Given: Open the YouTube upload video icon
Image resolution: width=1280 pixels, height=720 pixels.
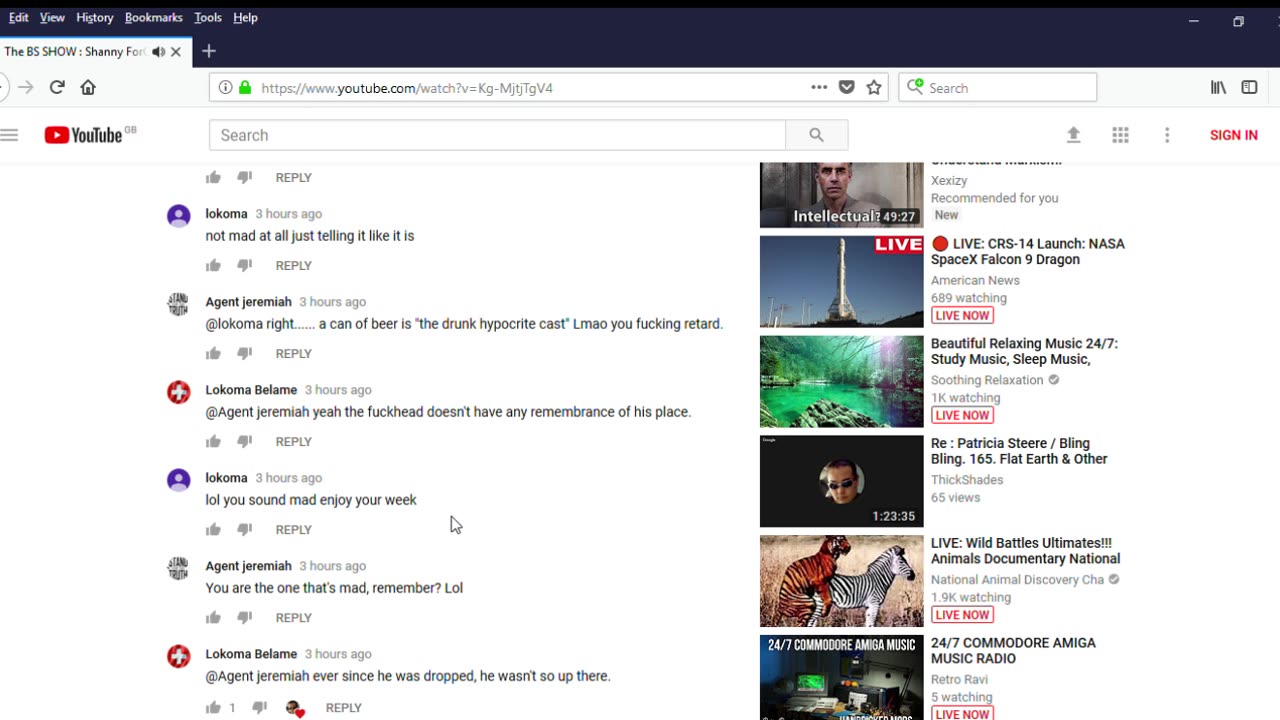Looking at the screenshot, I should tap(1073, 135).
